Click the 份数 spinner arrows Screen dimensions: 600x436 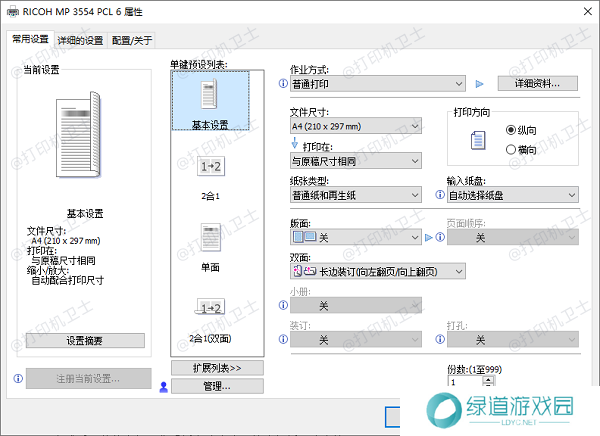click(488, 381)
